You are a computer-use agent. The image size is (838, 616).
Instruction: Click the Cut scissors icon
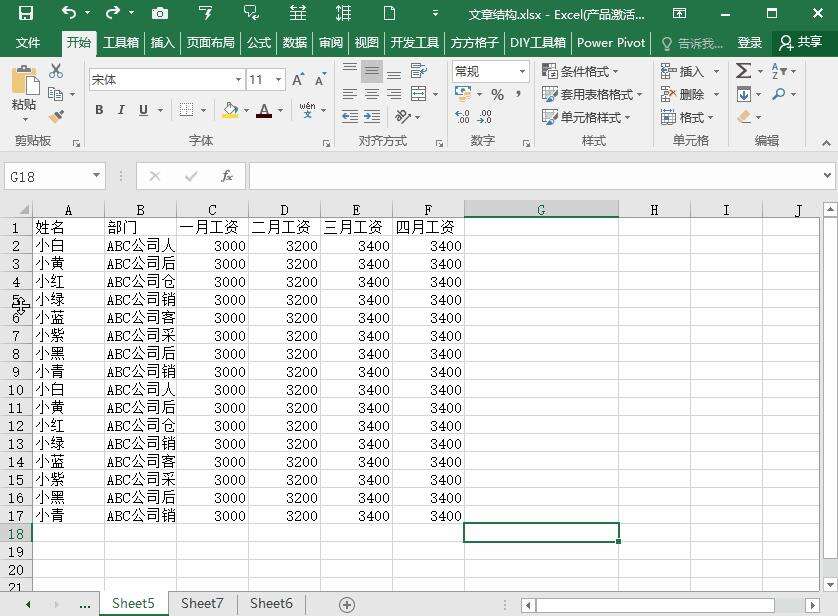(x=56, y=71)
